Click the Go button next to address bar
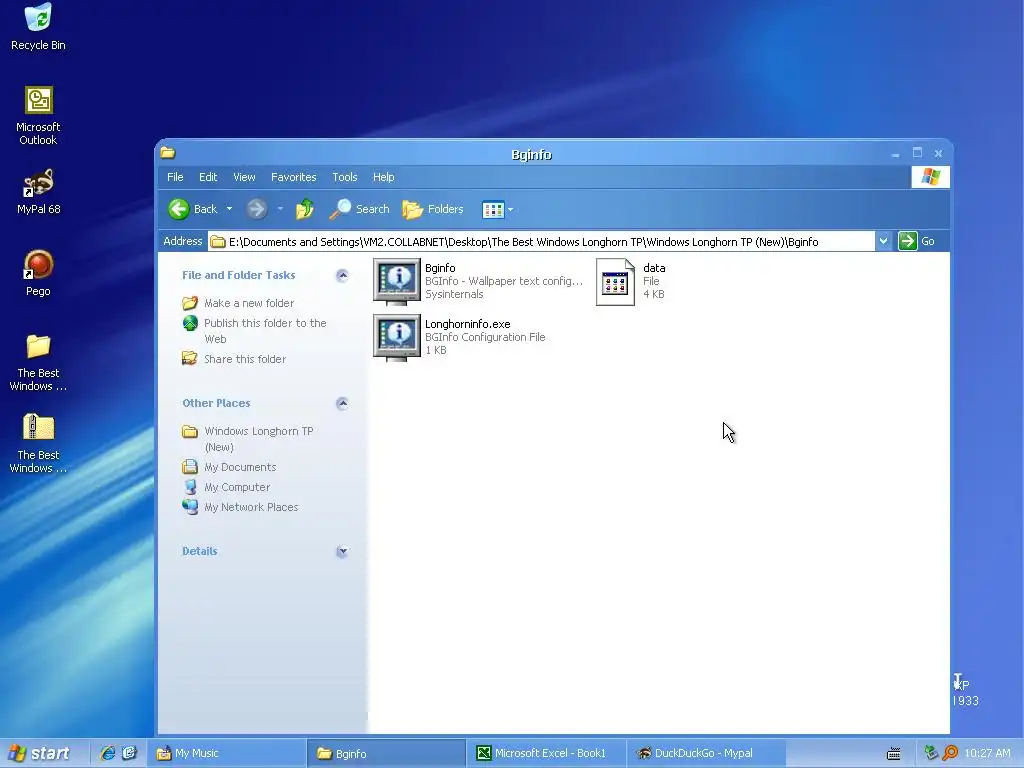1024x768 pixels. [x=917, y=242]
